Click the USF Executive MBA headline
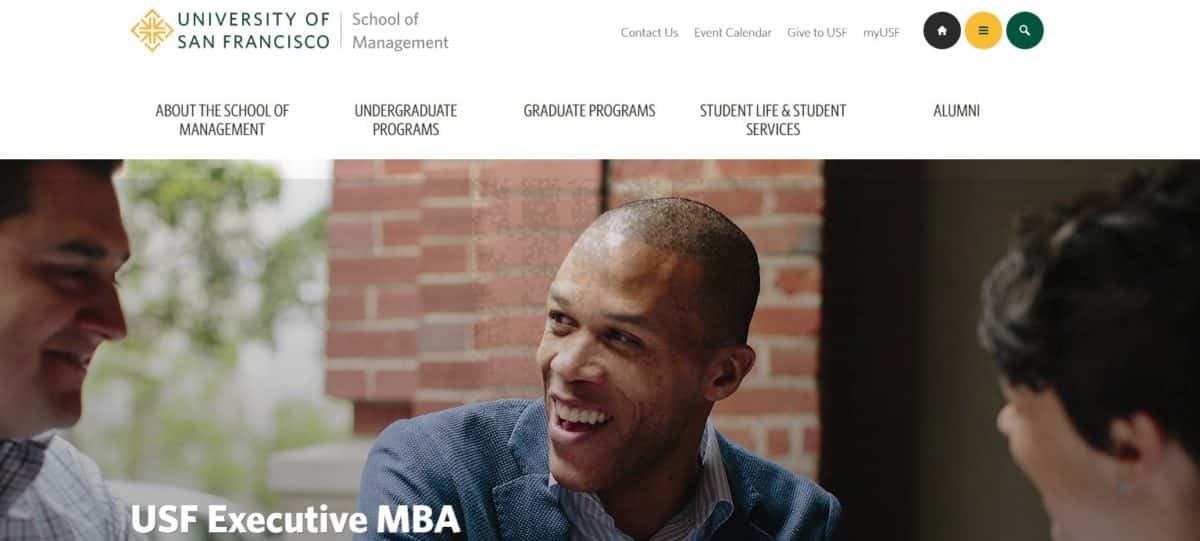This screenshot has height=541, width=1200. tap(295, 519)
